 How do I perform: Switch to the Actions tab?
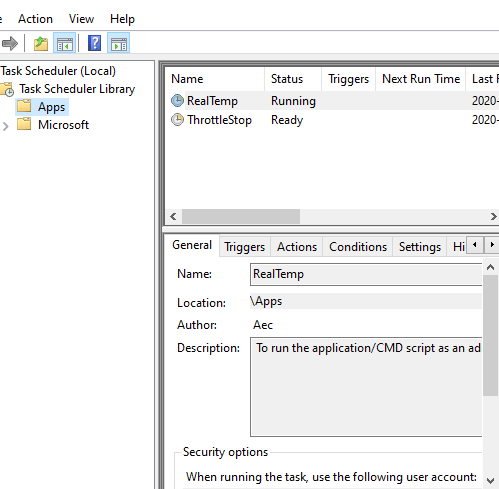[297, 247]
